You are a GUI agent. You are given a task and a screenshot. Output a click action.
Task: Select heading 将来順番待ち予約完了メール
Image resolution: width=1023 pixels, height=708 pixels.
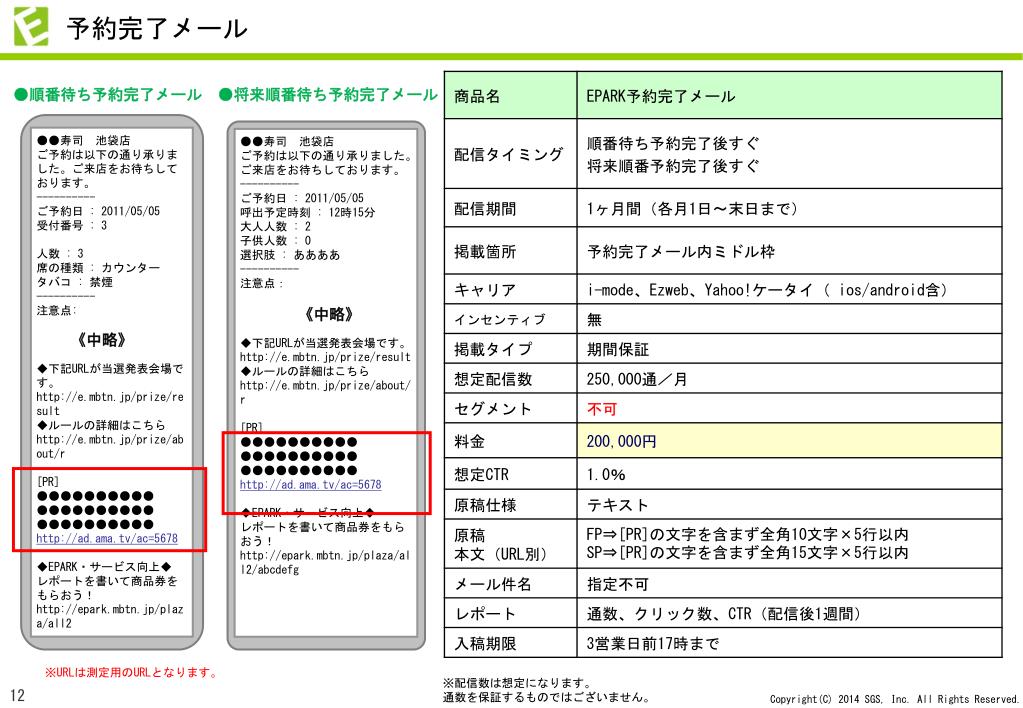pos(328,95)
